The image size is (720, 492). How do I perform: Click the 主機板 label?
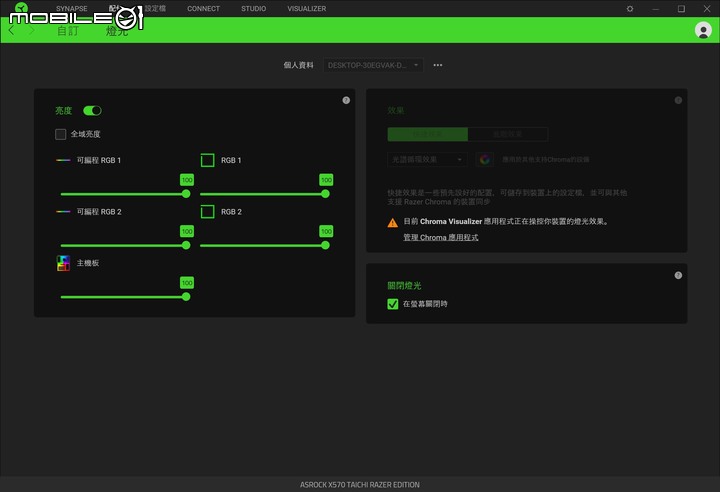(88, 263)
